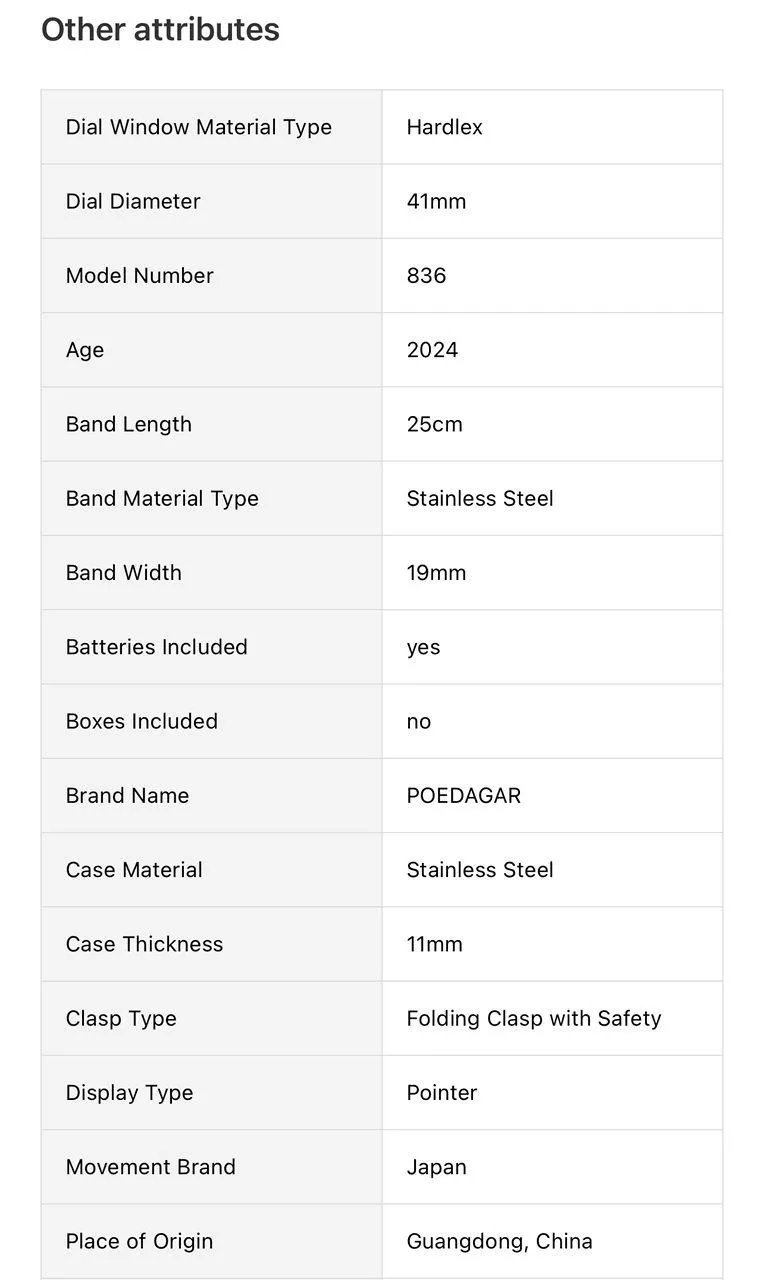Viewport: 764px width, 1280px height.
Task: Click the POEDAGAR brand name value
Action: [463, 796]
